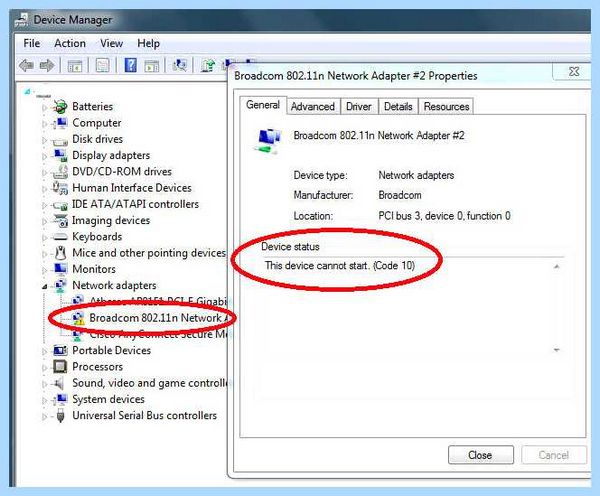This screenshot has height=496, width=600.
Task: Select the Imaging devices tree item label
Action: click(x=111, y=220)
